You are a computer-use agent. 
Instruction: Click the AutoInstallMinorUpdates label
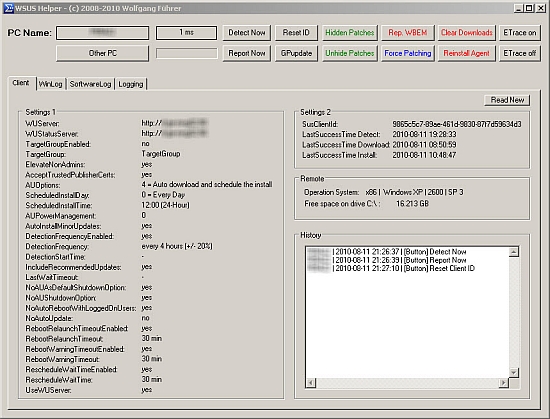coord(63,226)
